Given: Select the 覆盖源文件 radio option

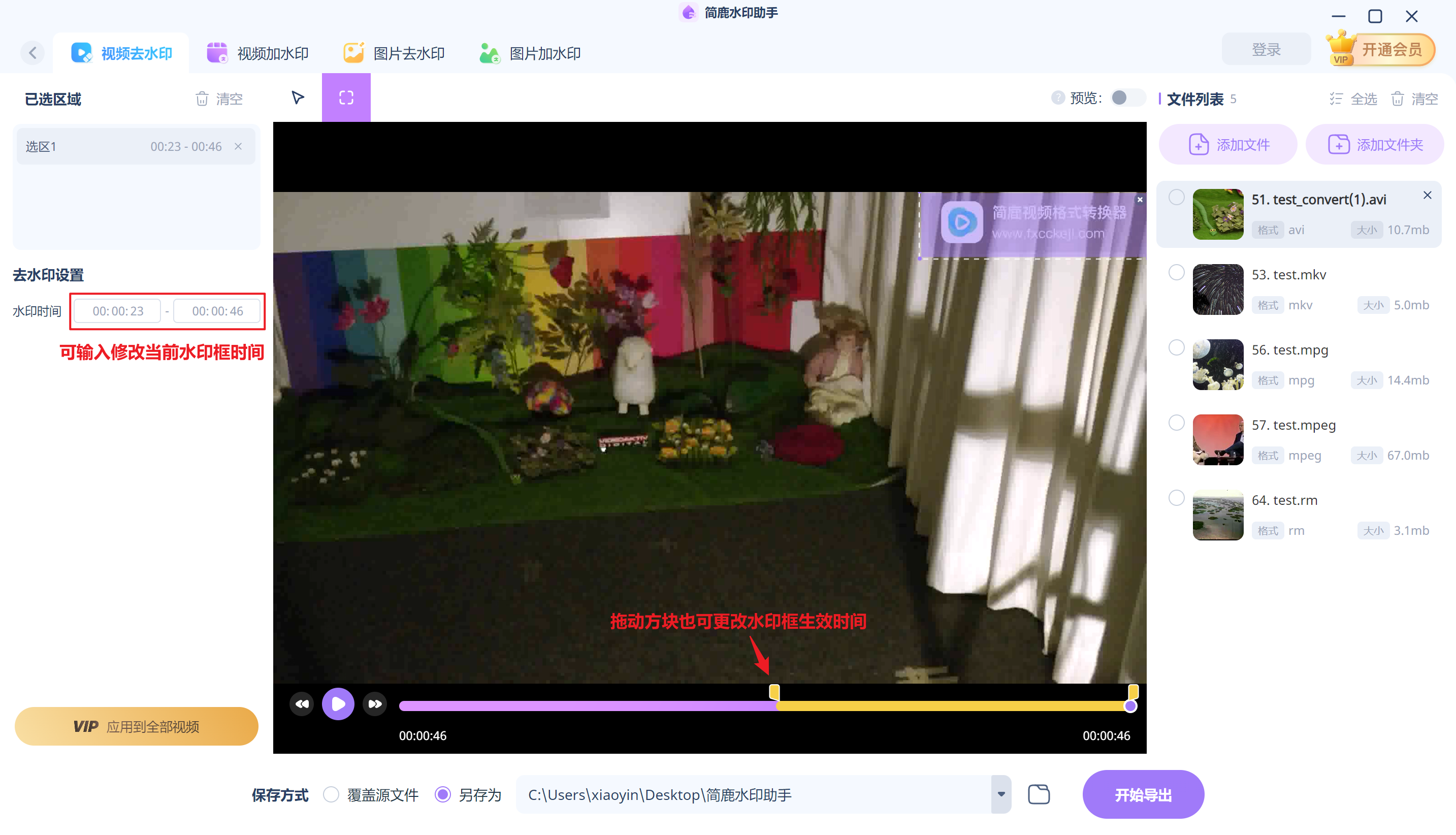Looking at the screenshot, I should click(331, 794).
